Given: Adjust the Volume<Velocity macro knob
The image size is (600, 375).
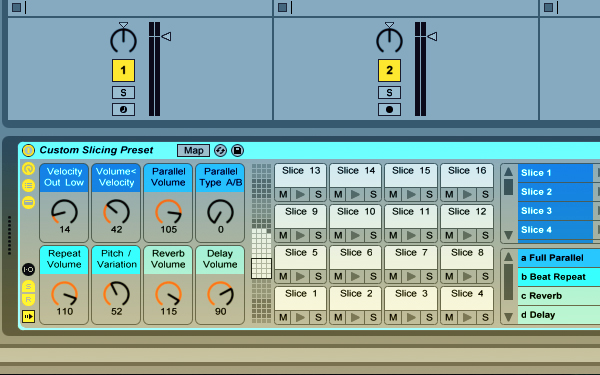Looking at the screenshot, I should tap(116, 212).
